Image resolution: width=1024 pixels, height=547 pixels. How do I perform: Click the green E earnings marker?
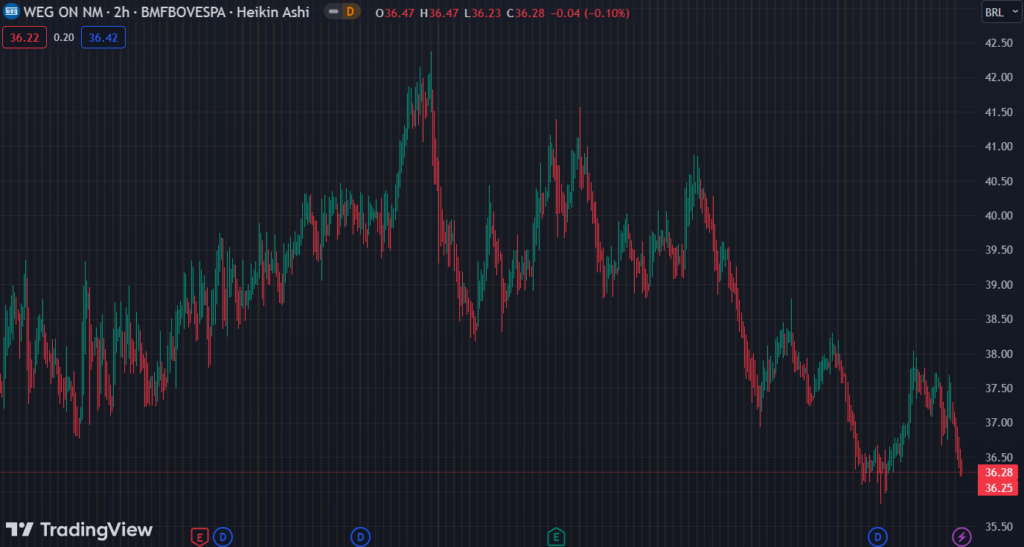coord(556,537)
